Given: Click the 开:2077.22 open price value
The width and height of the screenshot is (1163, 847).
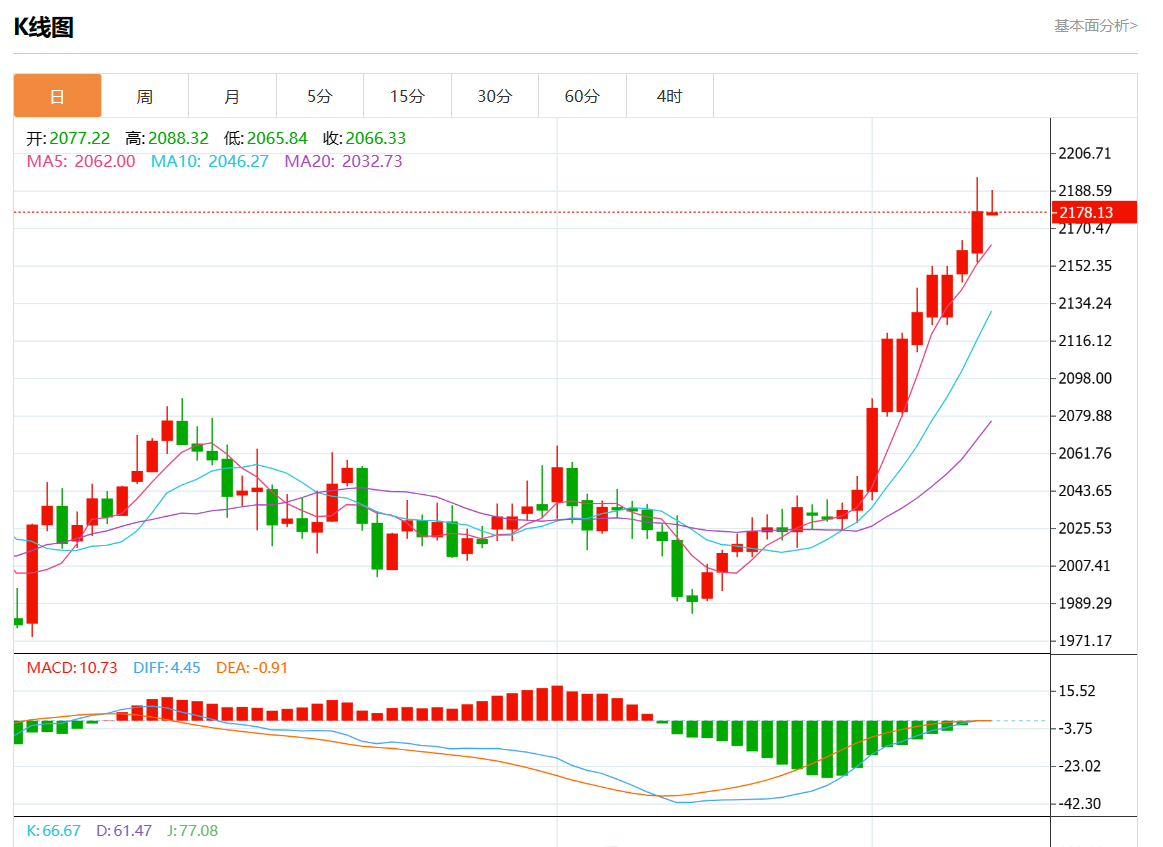Looking at the screenshot, I should (68, 138).
